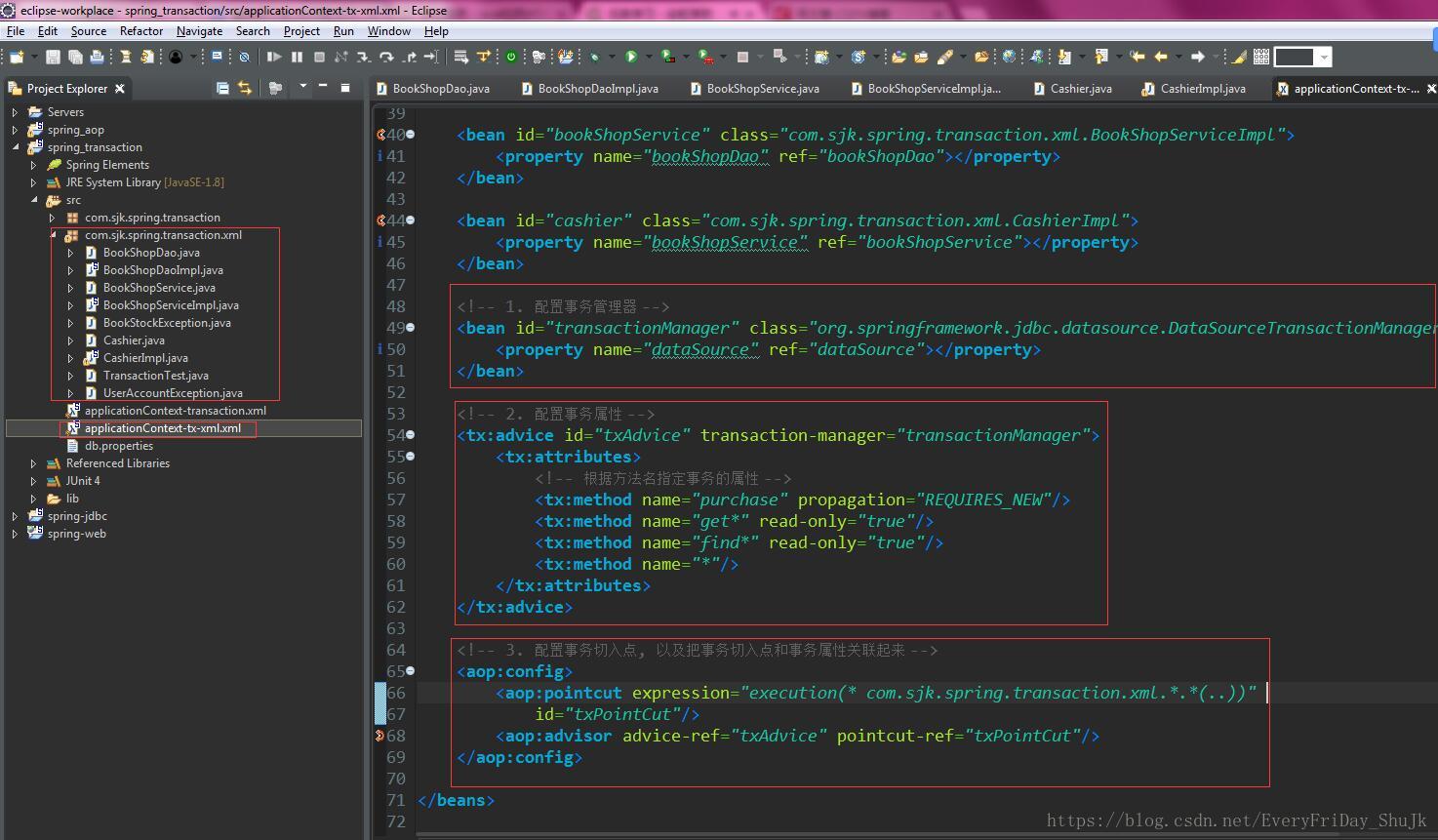1438x840 pixels.
Task: Click the green Run toolbar icon
Action: [x=630, y=57]
